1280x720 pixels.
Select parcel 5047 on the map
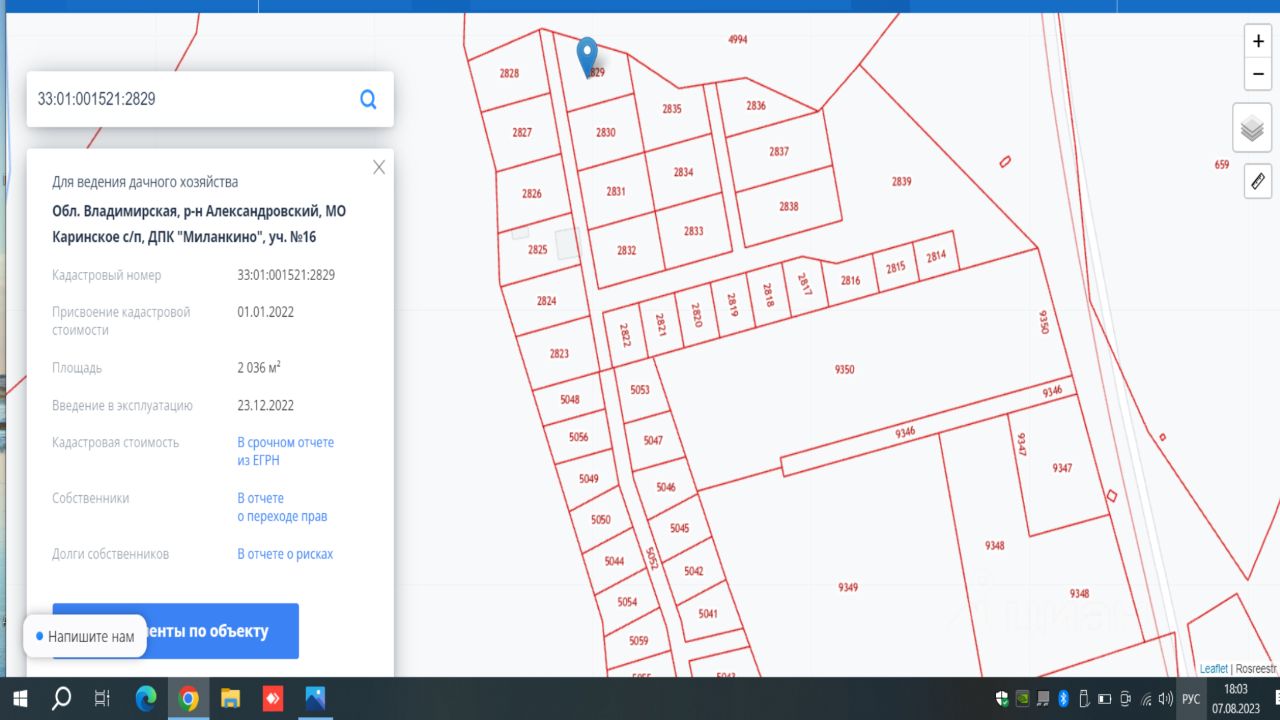pyautogui.click(x=653, y=441)
